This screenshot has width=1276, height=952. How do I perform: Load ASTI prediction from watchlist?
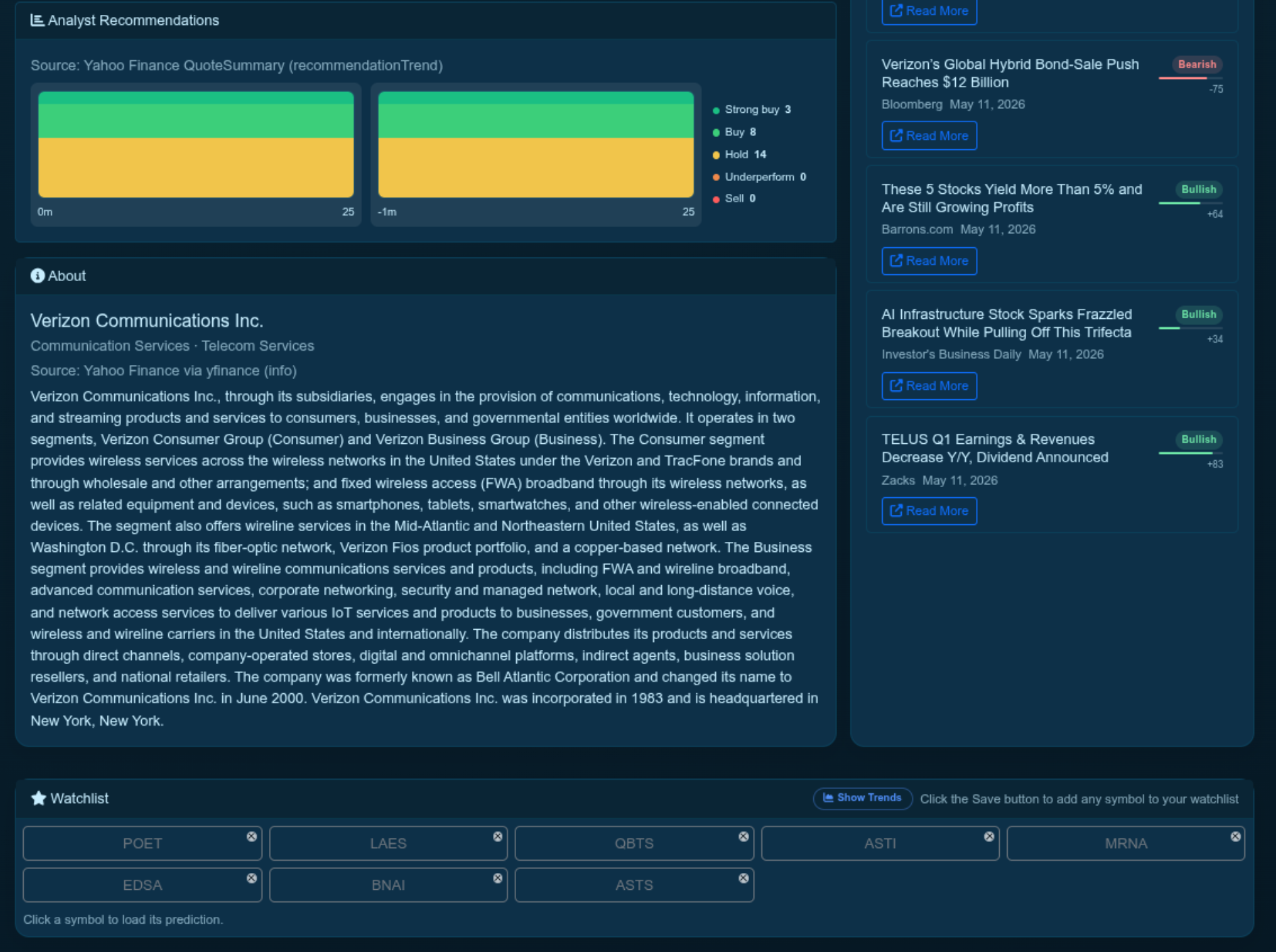(880, 843)
